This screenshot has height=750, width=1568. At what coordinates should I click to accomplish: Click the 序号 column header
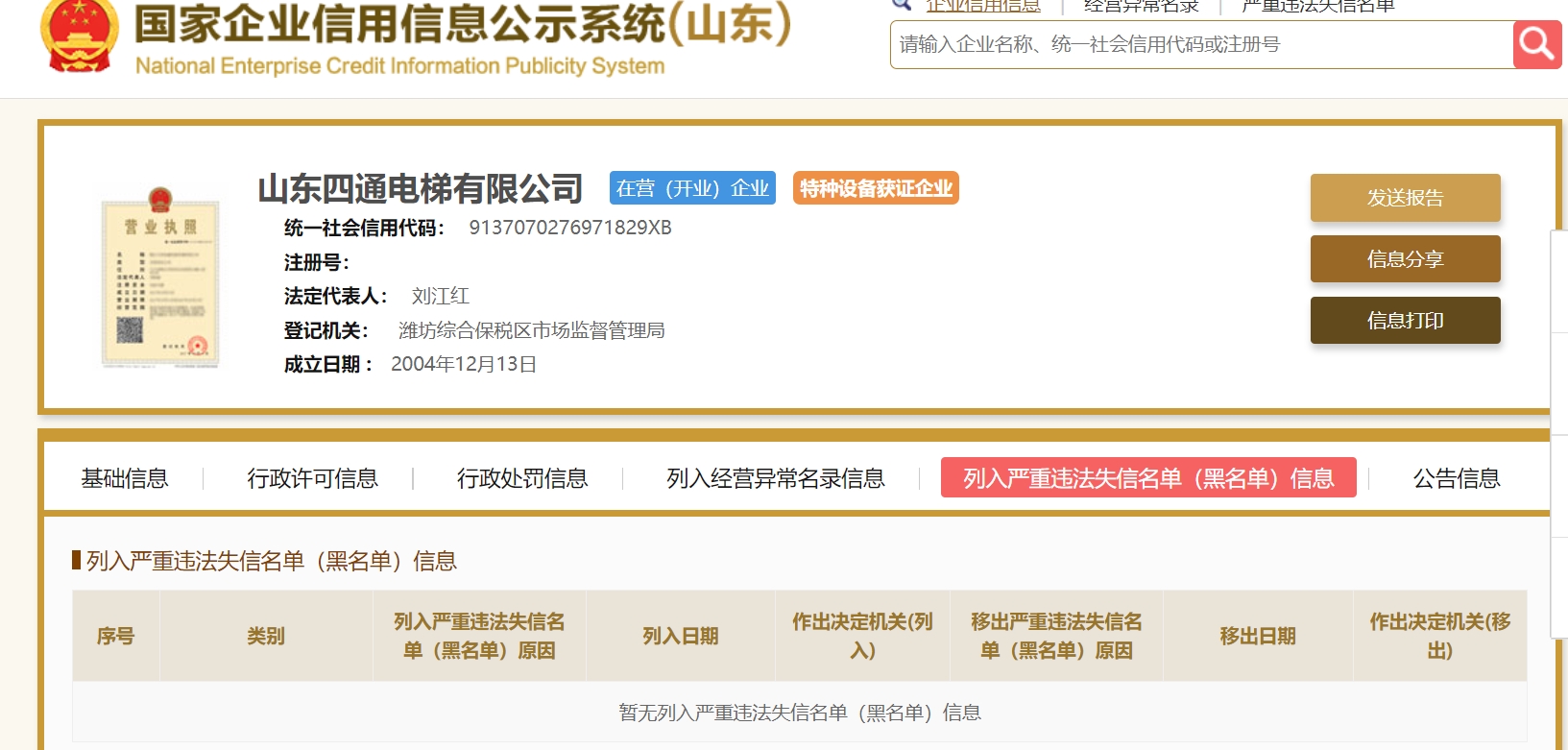click(116, 636)
